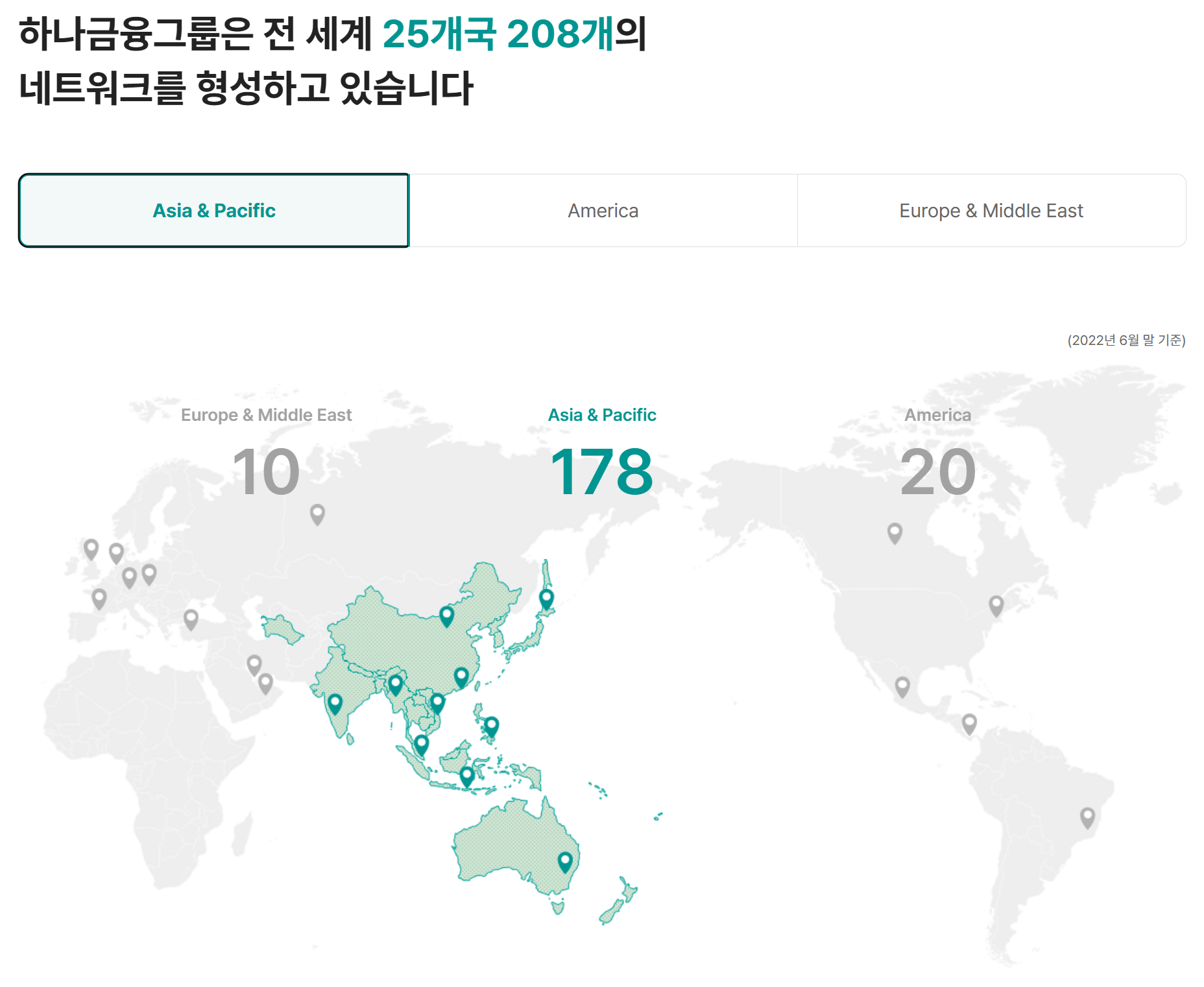Click the gray pin over Turkey
The width and height of the screenshot is (1204, 987).
click(x=191, y=620)
